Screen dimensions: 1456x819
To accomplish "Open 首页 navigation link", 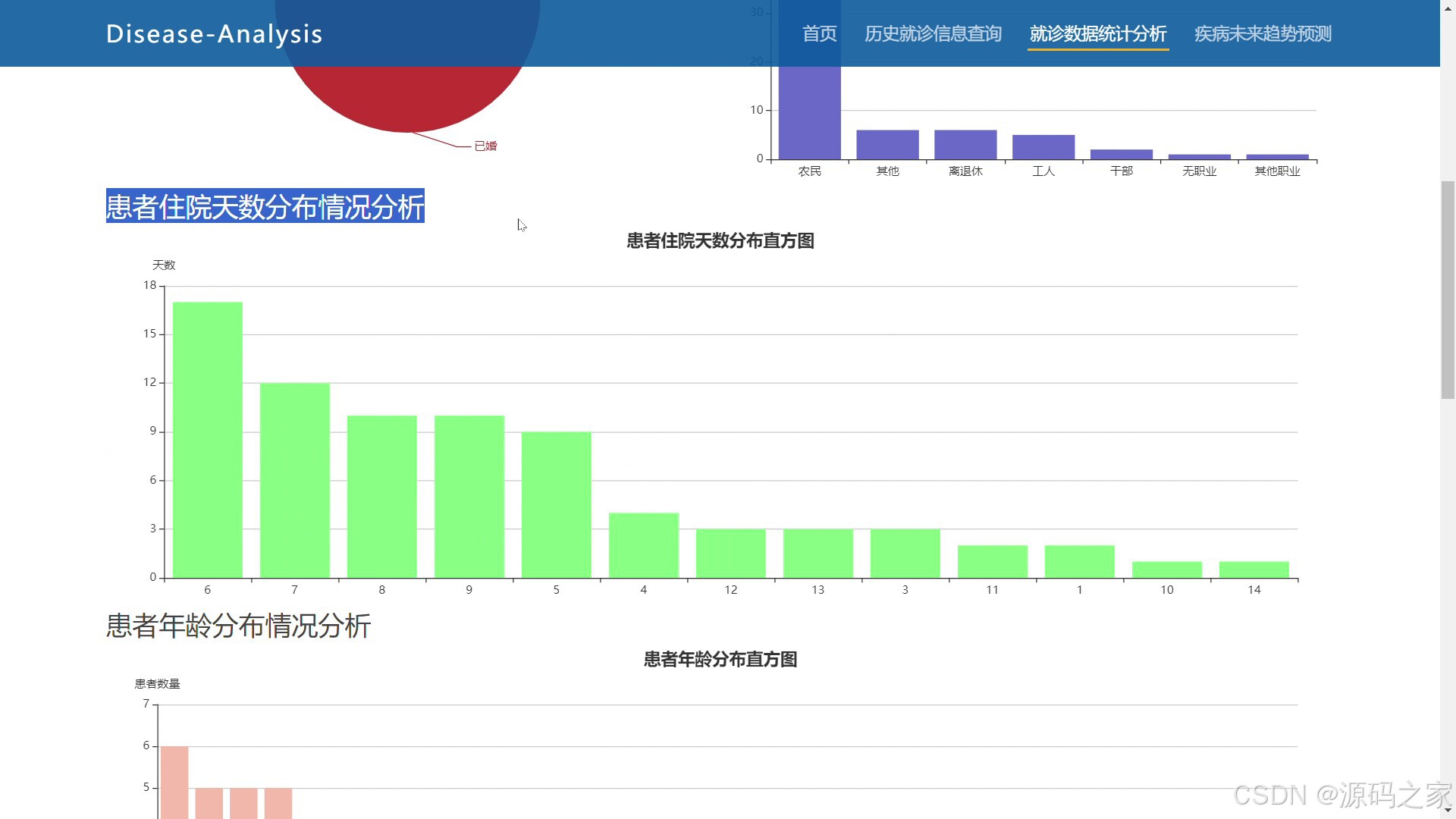I will coord(819,33).
